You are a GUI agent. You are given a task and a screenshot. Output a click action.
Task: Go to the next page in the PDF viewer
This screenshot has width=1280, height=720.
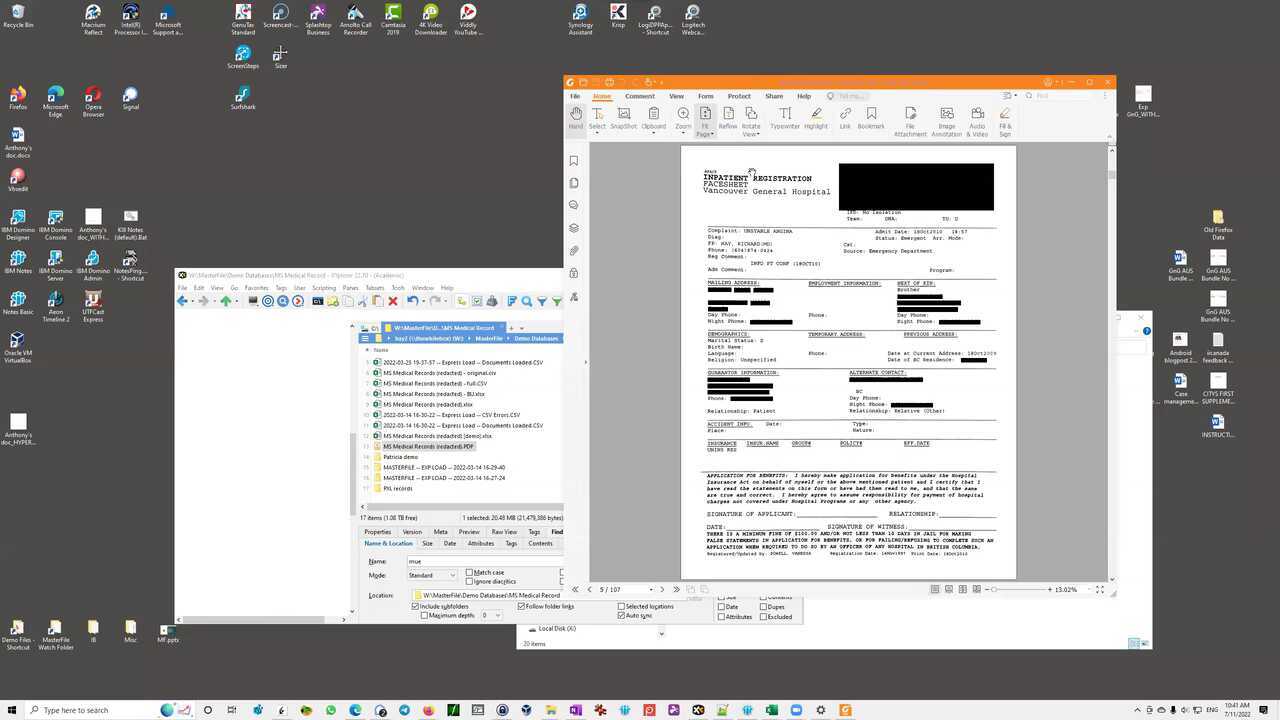(x=662, y=590)
